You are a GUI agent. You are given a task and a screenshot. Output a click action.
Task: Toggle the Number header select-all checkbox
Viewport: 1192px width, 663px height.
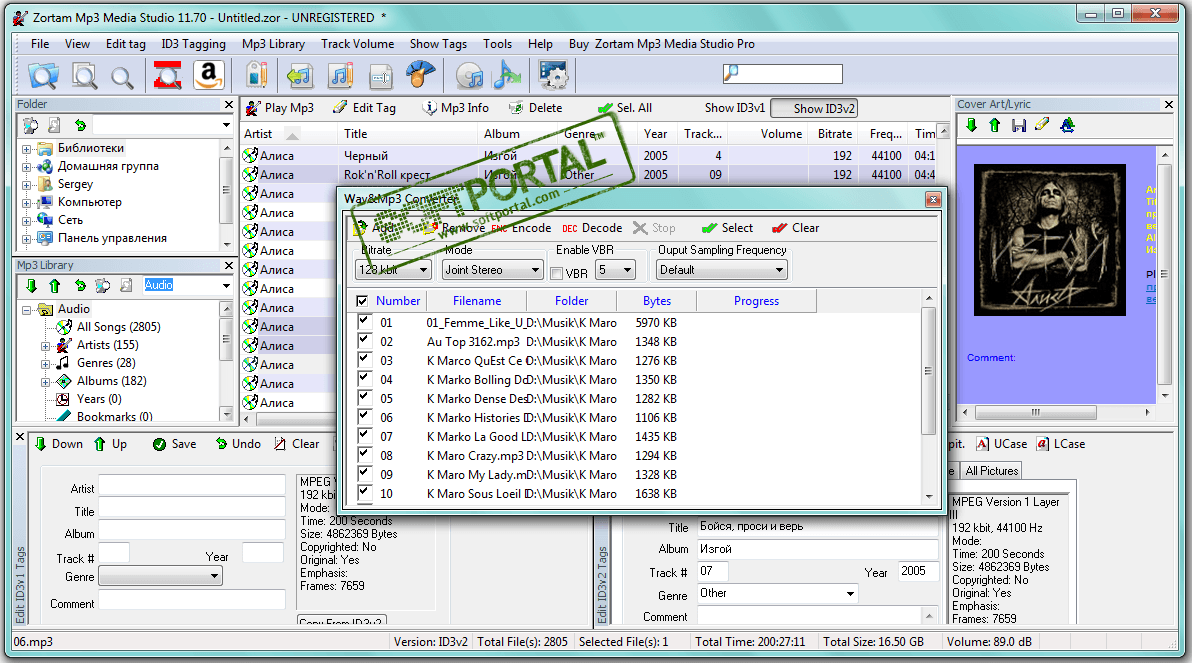click(x=362, y=301)
